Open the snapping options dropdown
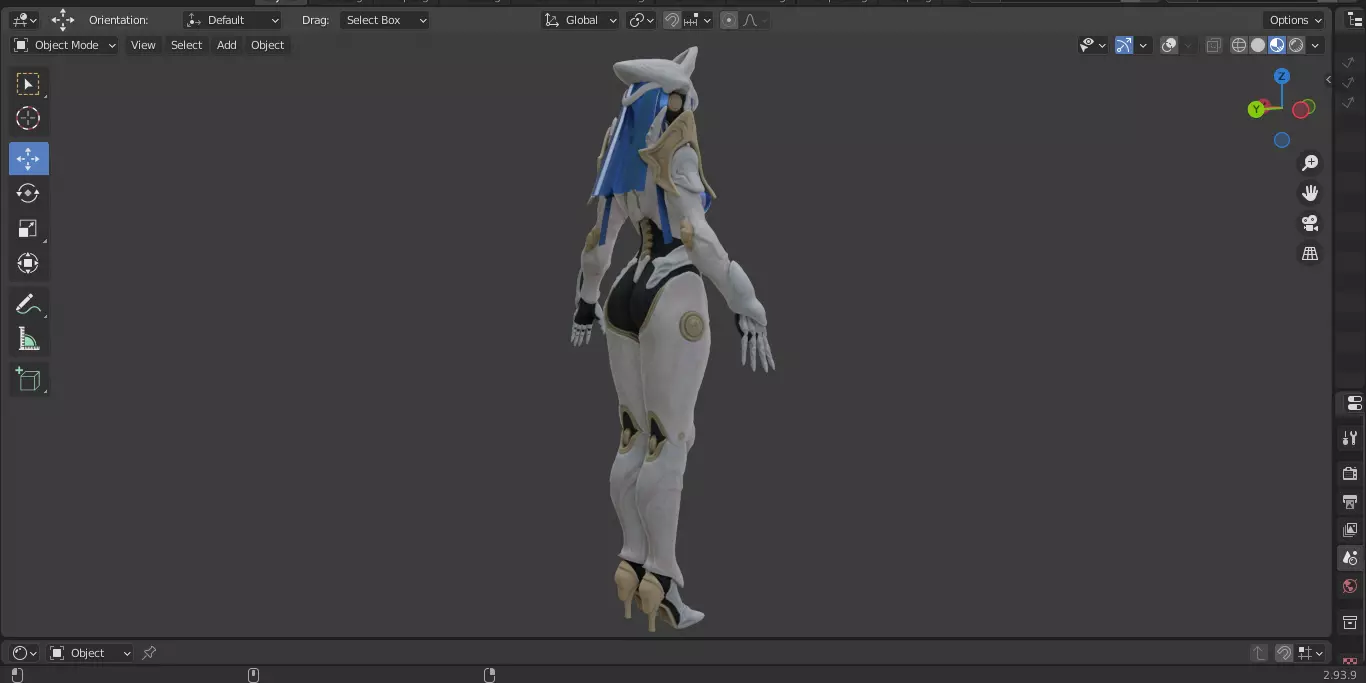 coord(698,20)
